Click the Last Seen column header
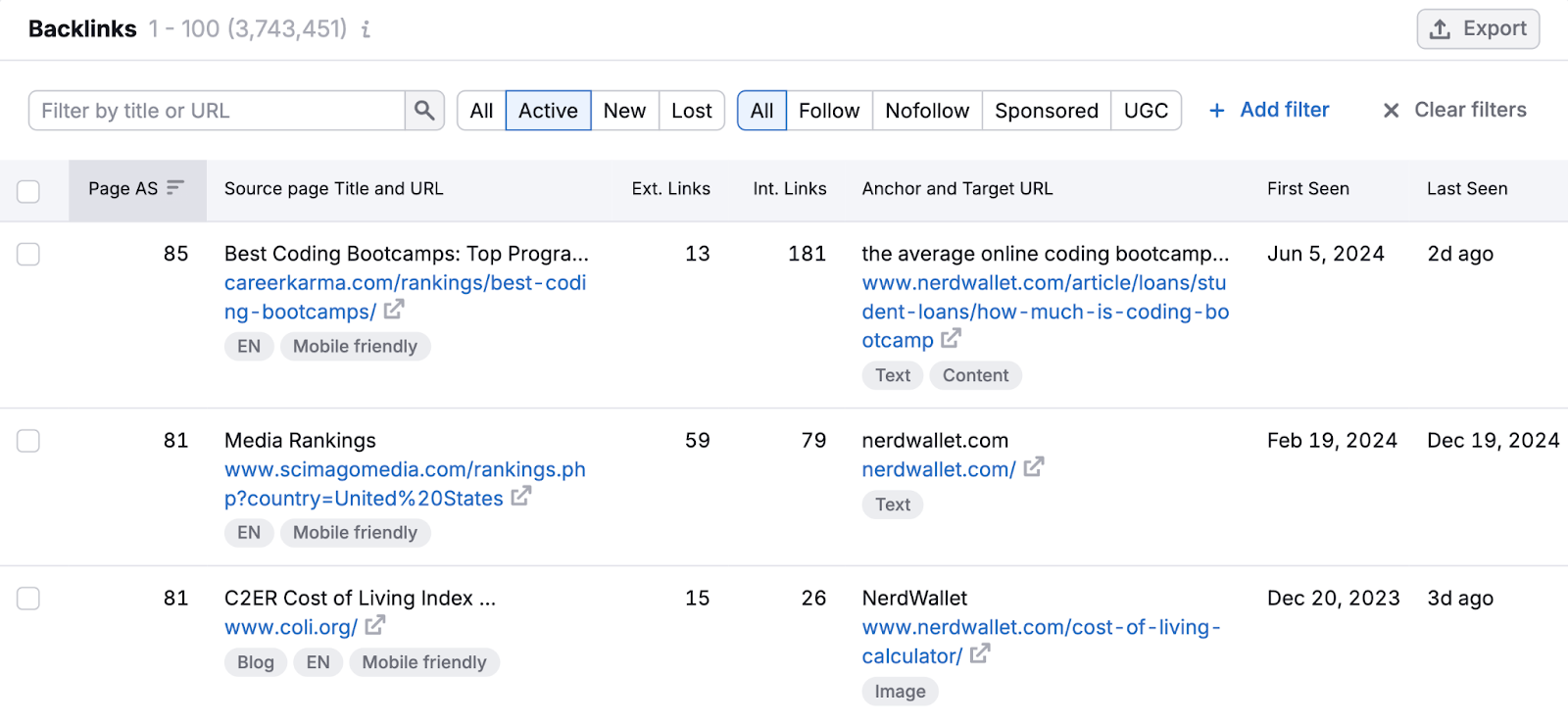 (x=1467, y=188)
